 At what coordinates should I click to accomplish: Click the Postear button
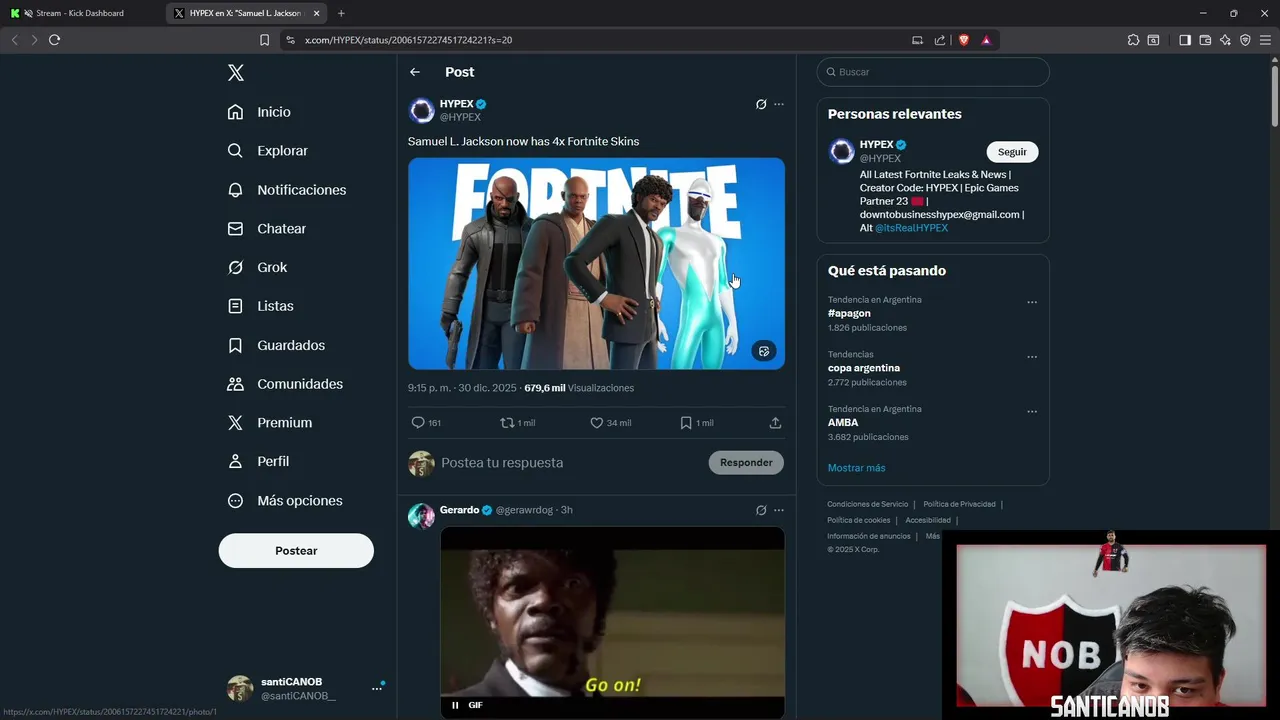point(296,551)
